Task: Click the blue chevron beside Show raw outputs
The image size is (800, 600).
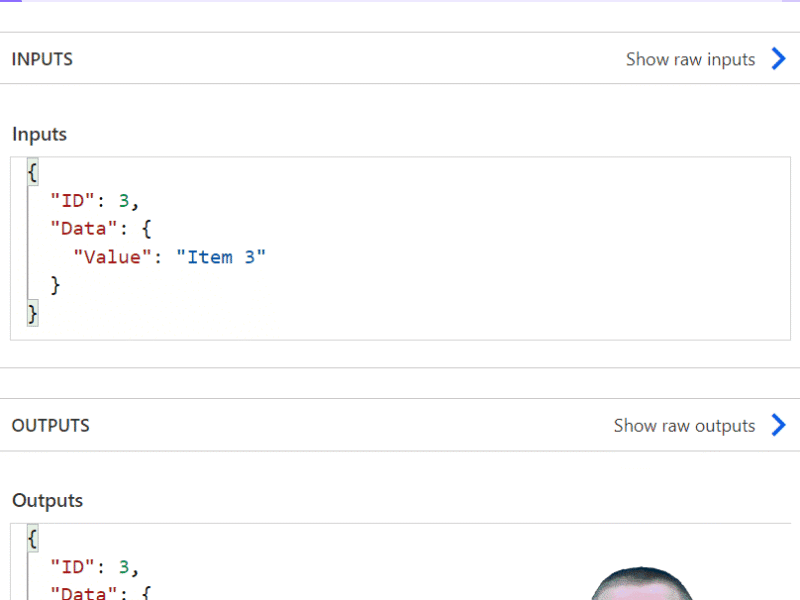Action: (779, 425)
